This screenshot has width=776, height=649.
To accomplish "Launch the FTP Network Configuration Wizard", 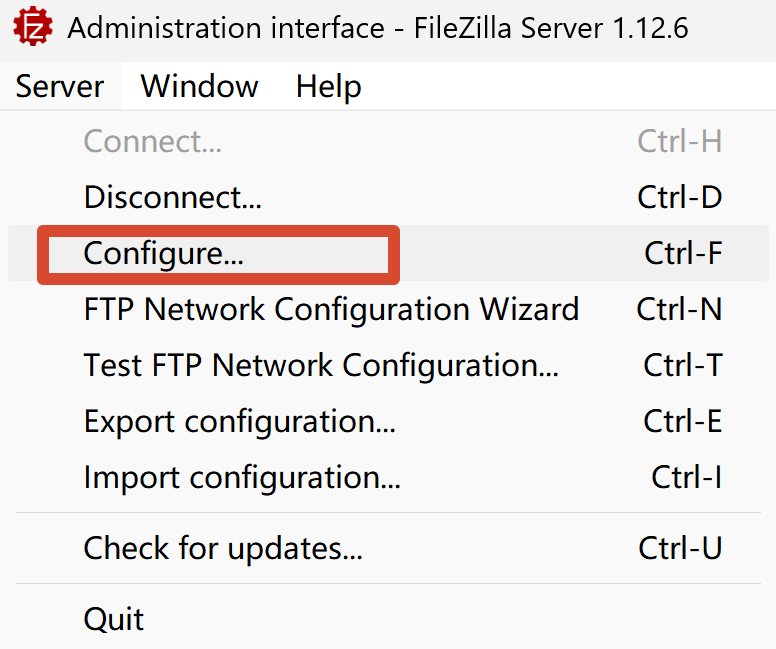I will tap(388, 309).
